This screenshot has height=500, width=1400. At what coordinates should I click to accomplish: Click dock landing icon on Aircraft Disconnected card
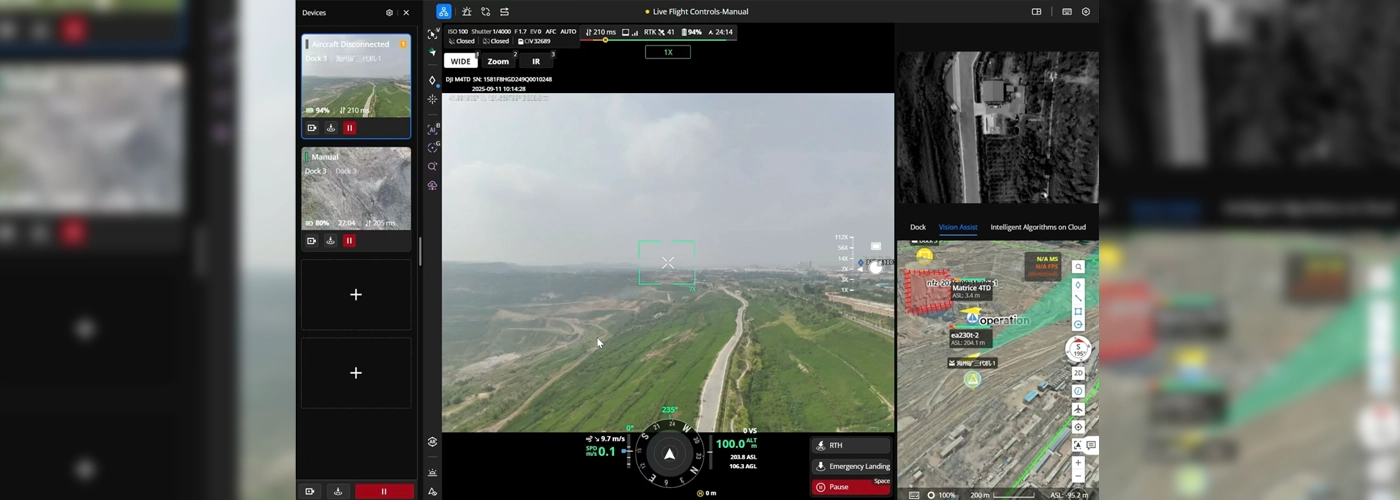pos(331,128)
